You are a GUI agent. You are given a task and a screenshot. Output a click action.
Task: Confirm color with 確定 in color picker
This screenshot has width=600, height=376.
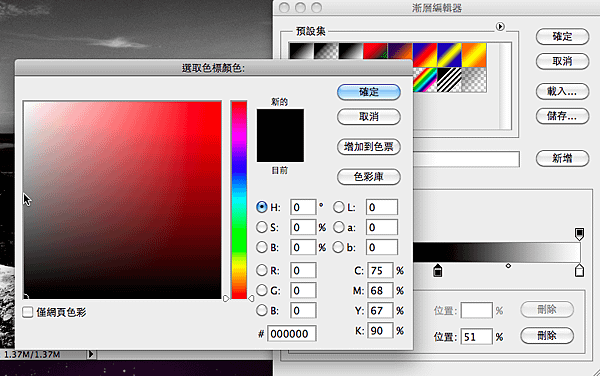(369, 92)
